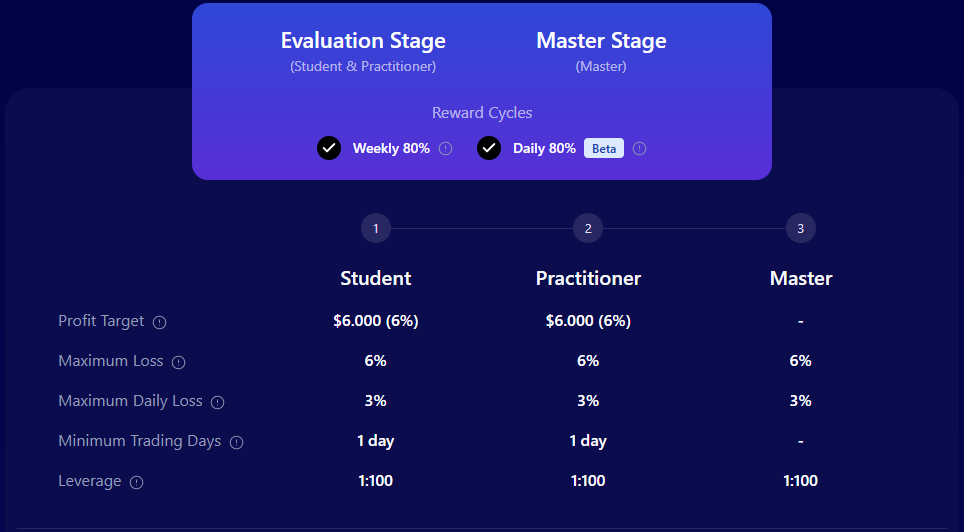Click step 3 circle marker

click(801, 229)
